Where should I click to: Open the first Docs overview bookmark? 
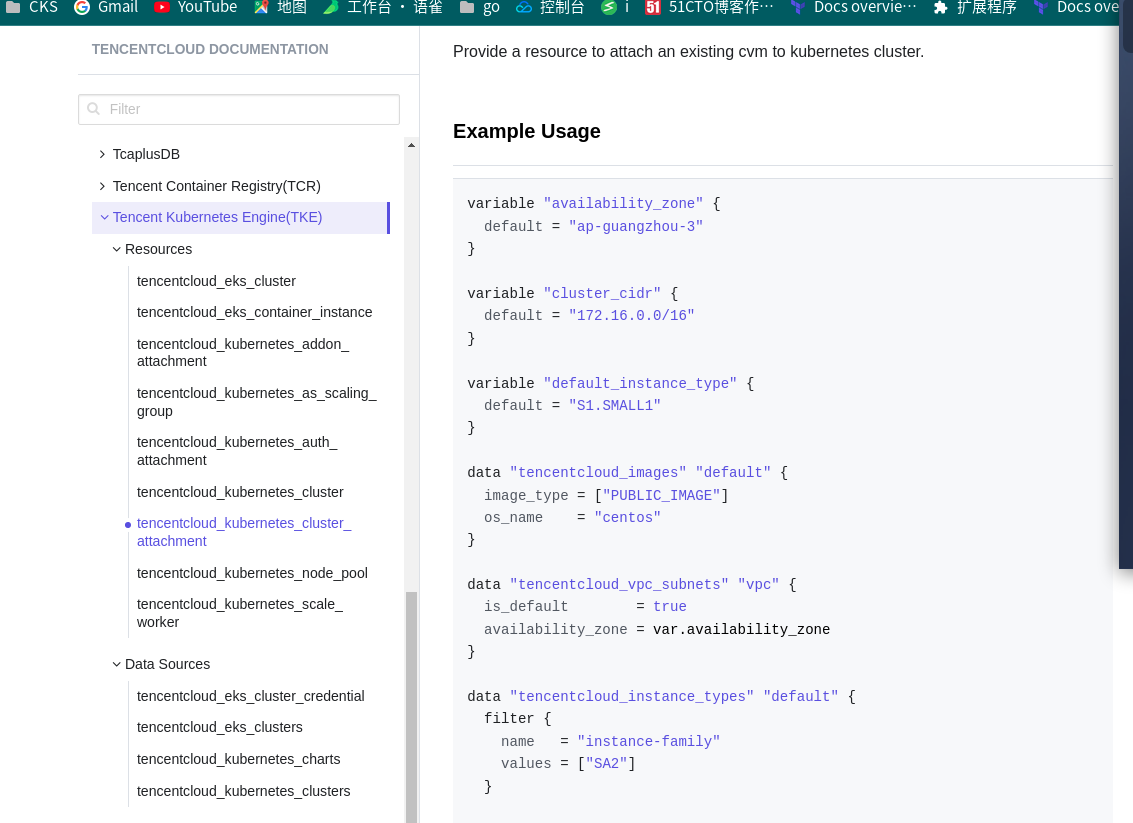(853, 7)
